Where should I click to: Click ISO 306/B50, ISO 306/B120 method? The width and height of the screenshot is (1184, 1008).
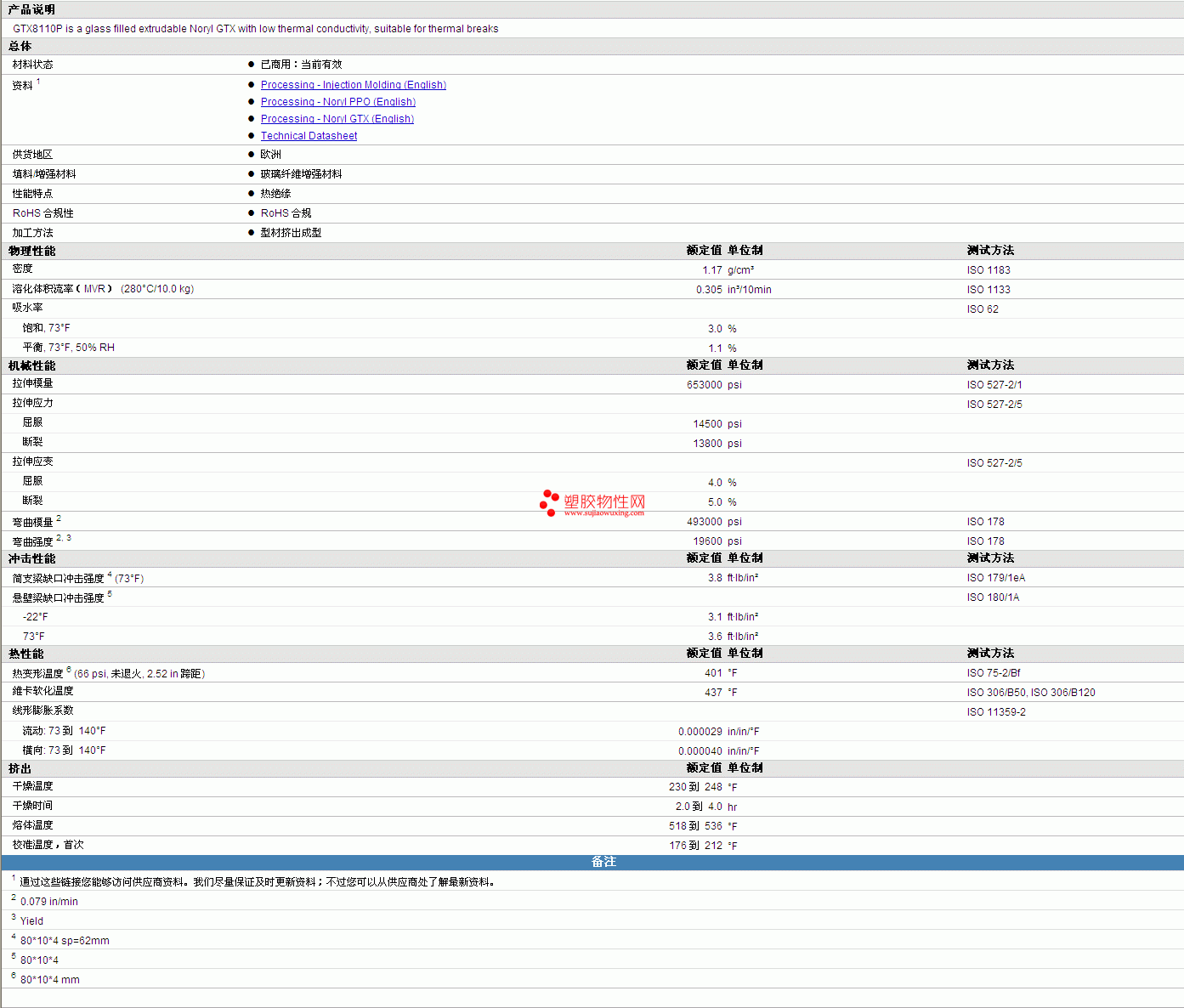coord(1031,693)
